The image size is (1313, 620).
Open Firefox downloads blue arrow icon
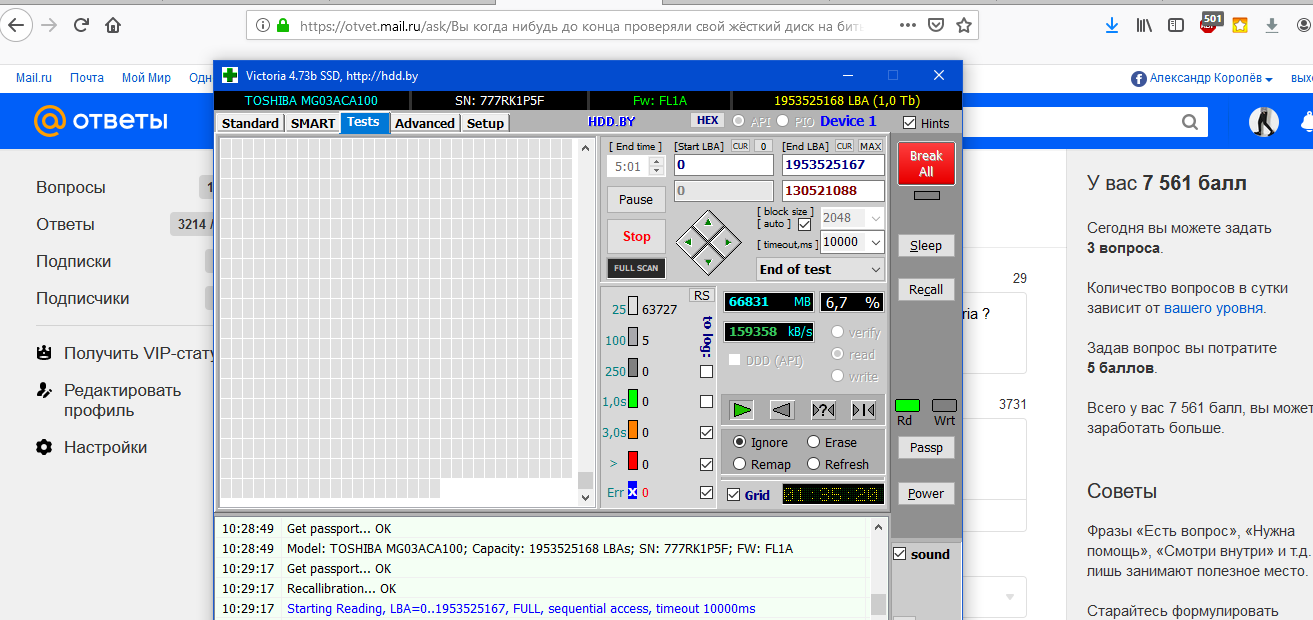1112,25
